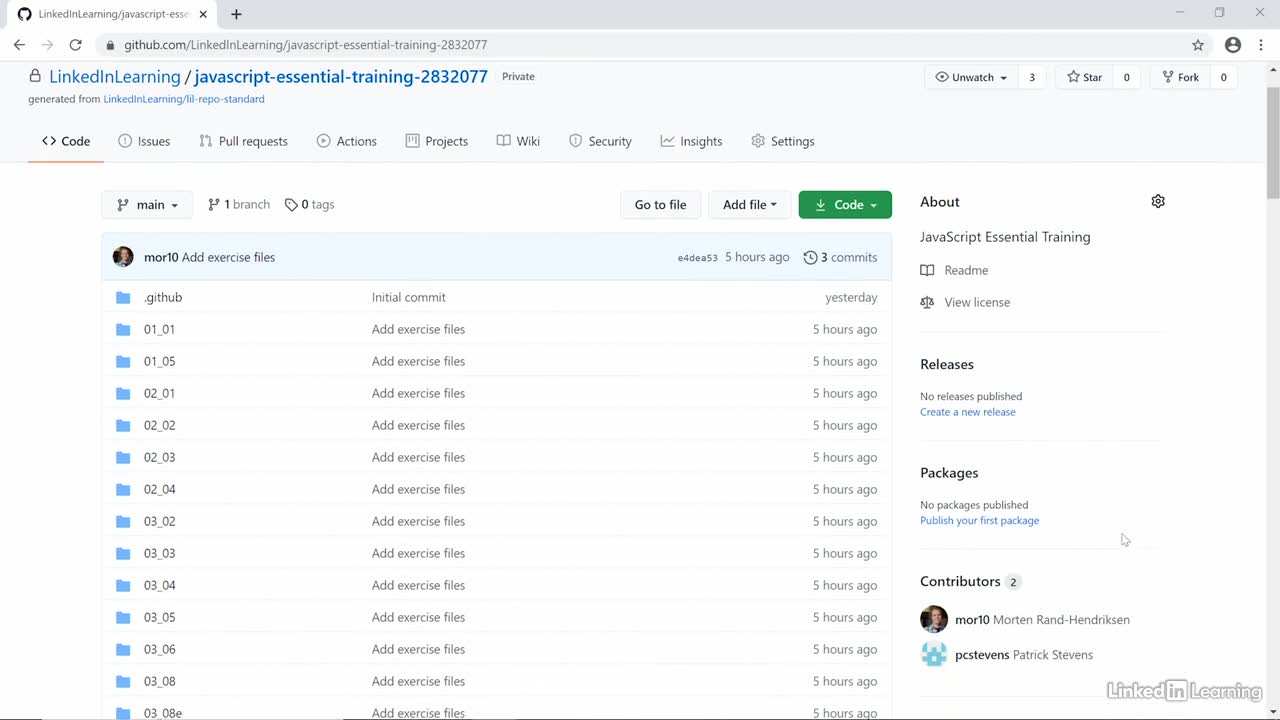Click the Releases heading link
This screenshot has height=720, width=1280.
click(947, 364)
